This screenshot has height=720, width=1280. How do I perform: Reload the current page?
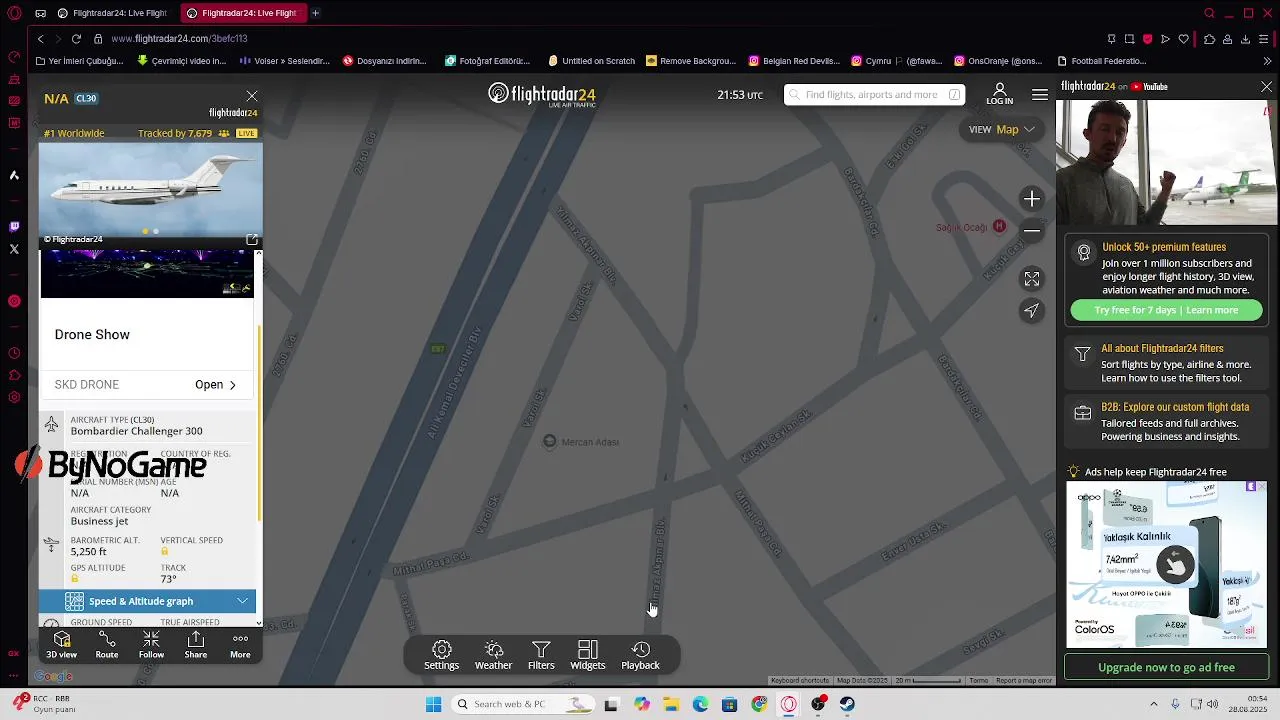click(x=76, y=39)
